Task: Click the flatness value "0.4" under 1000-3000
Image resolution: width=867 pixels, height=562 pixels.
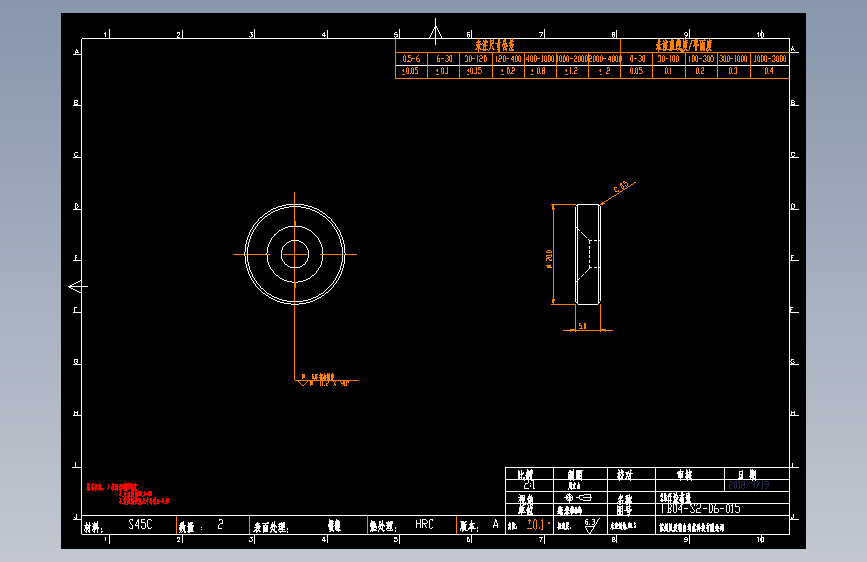Action: [x=770, y=71]
